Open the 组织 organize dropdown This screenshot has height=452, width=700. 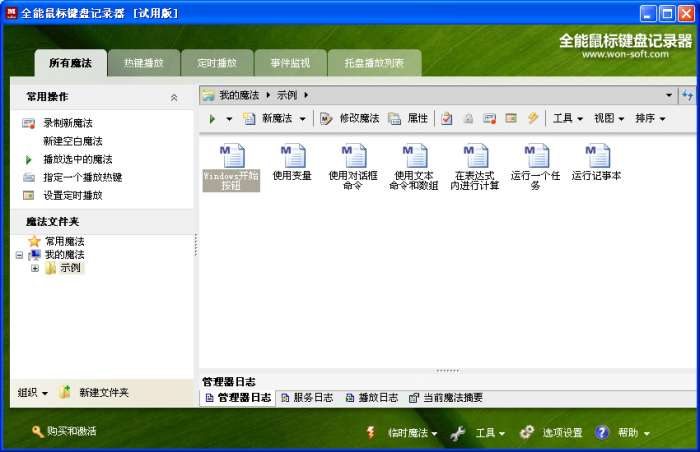[x=33, y=393]
